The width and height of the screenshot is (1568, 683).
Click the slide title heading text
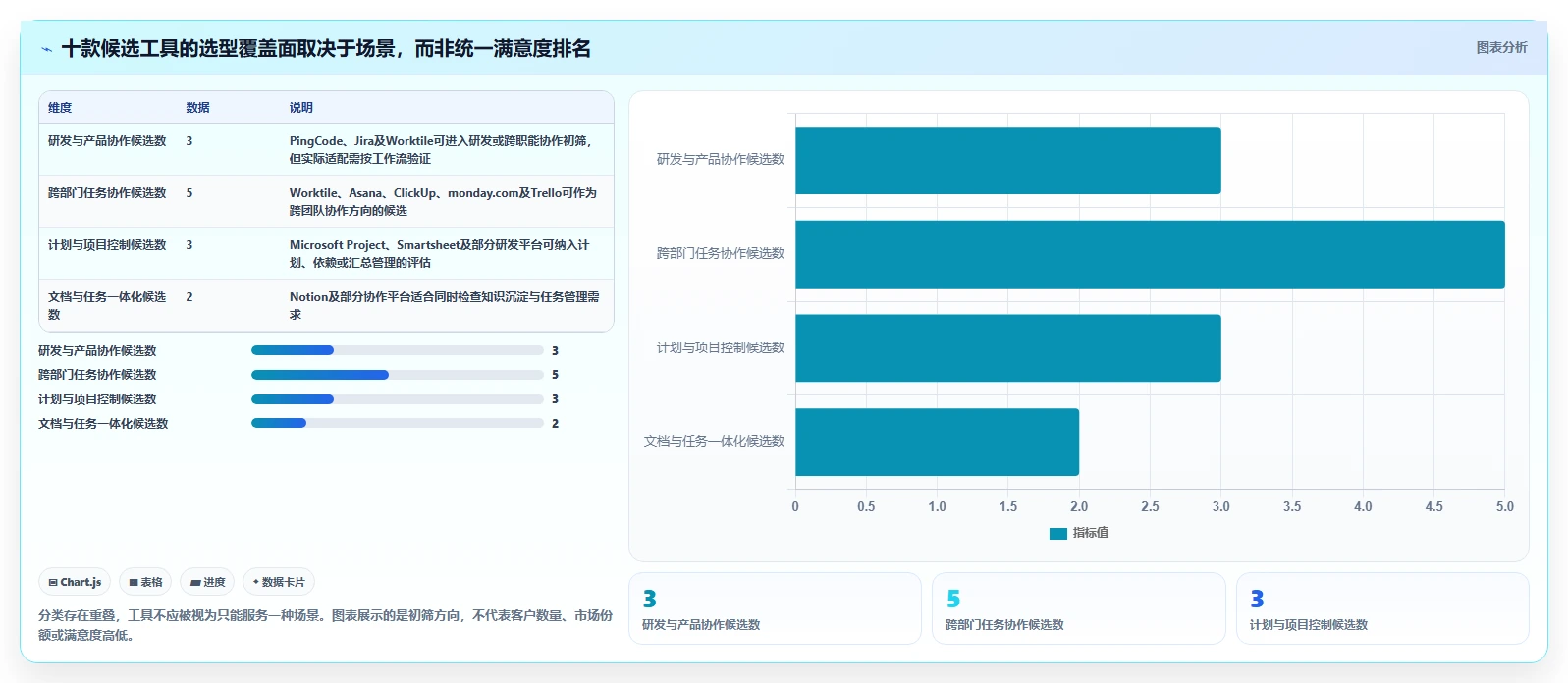tap(326, 49)
